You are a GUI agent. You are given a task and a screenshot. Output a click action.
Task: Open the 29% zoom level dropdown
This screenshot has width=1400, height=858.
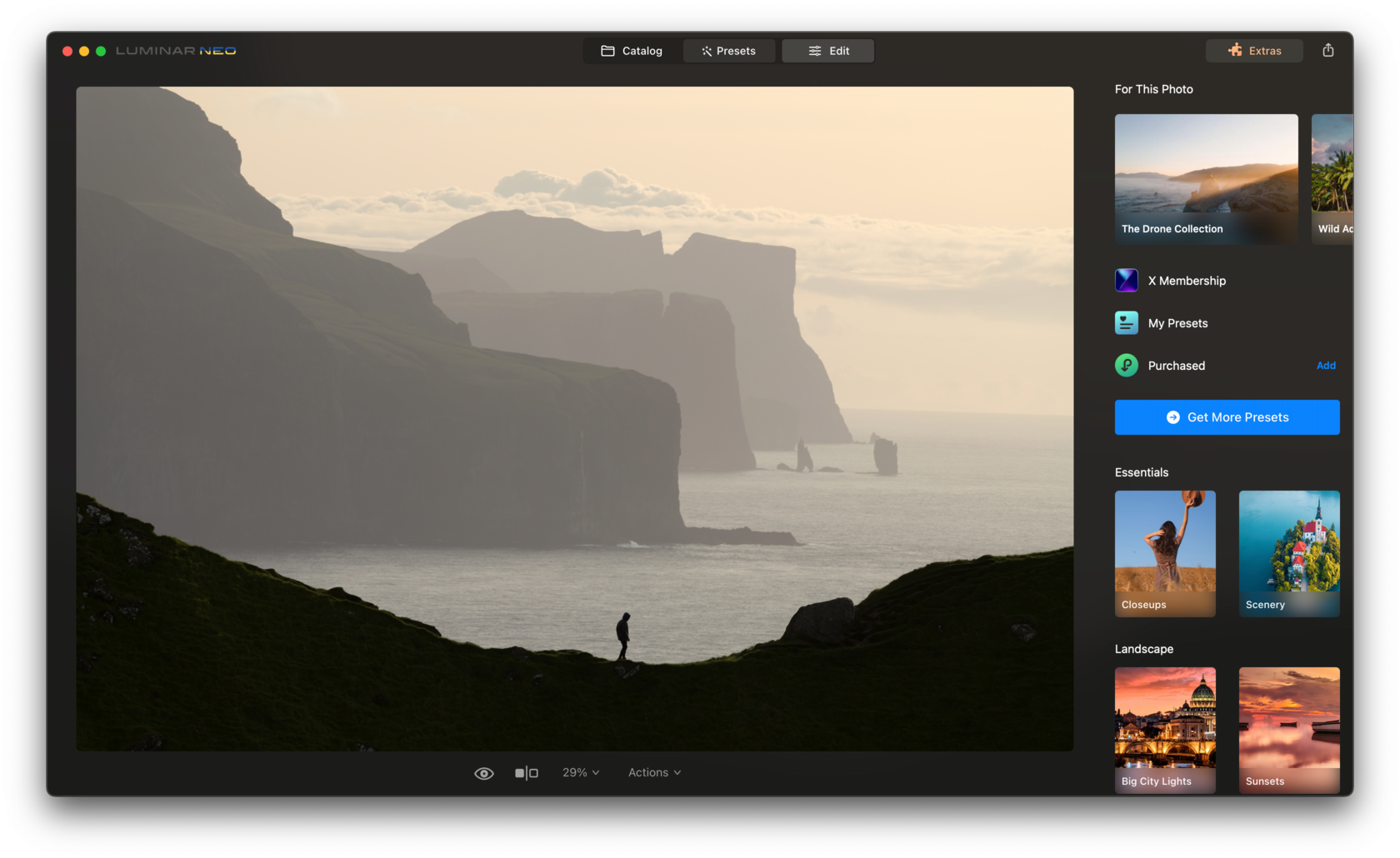[x=580, y=772]
